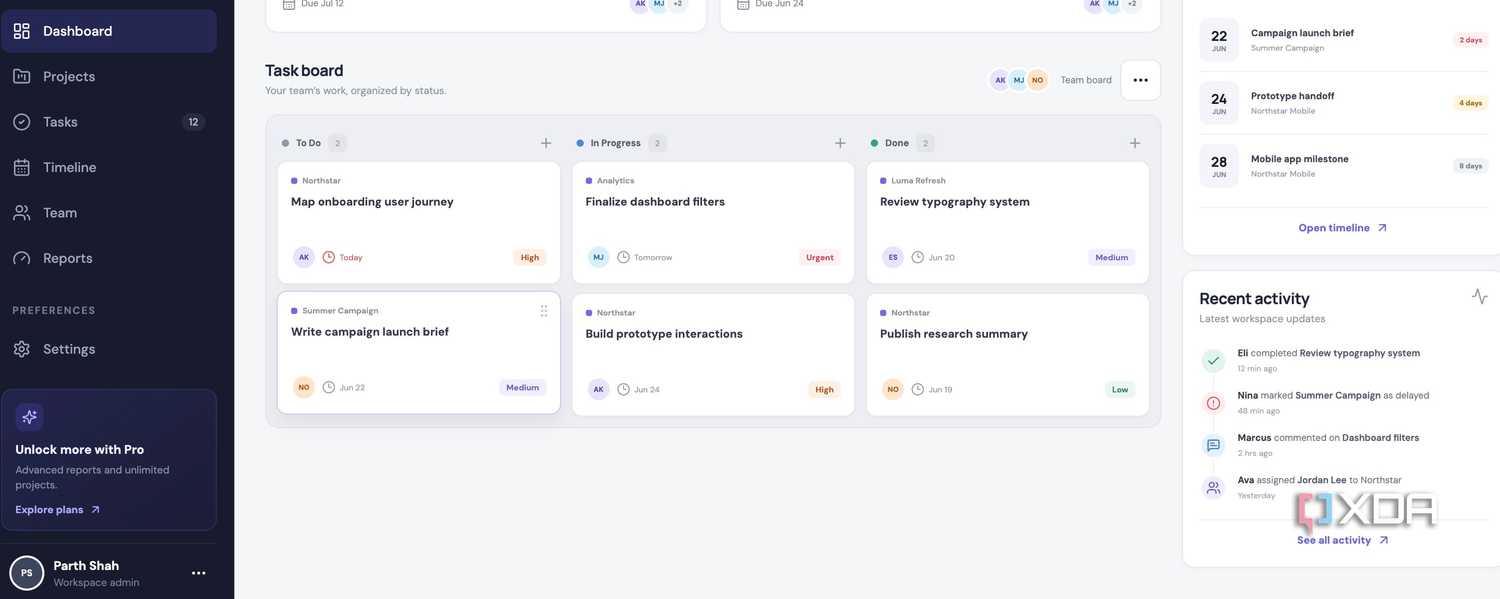Open the Mobile app milestone timeline entry

click(1343, 166)
